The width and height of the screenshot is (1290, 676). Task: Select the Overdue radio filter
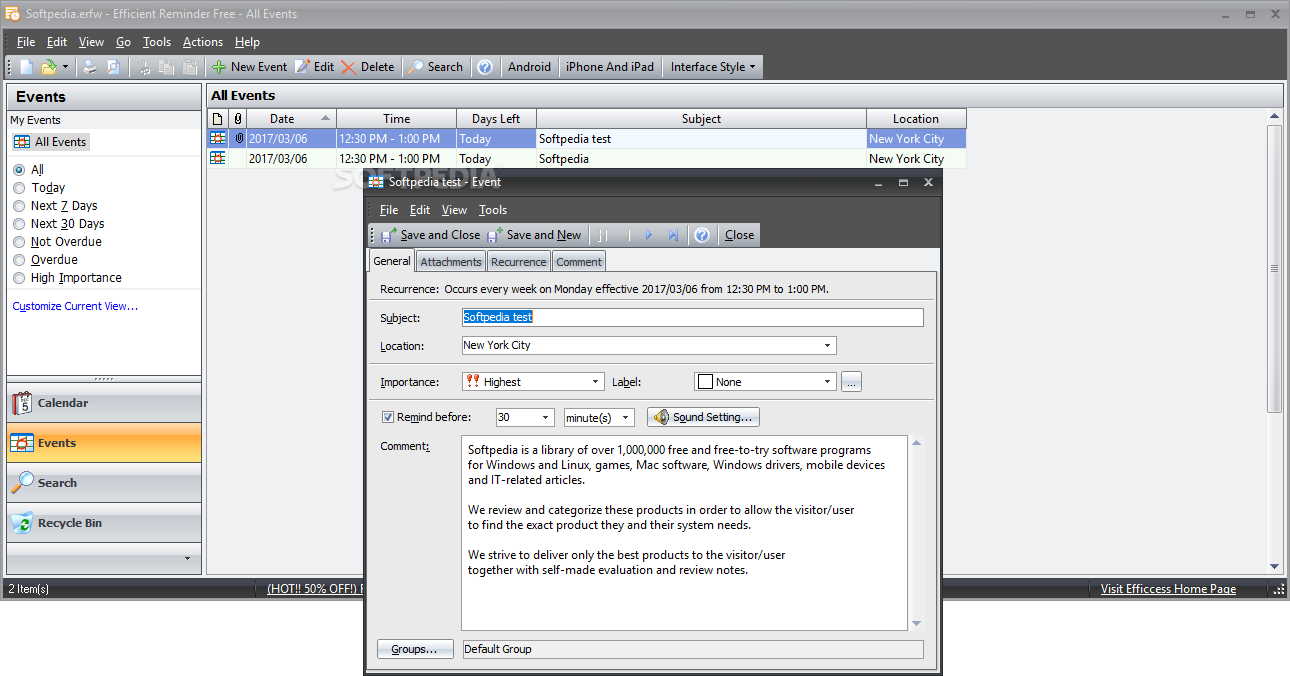(19, 260)
